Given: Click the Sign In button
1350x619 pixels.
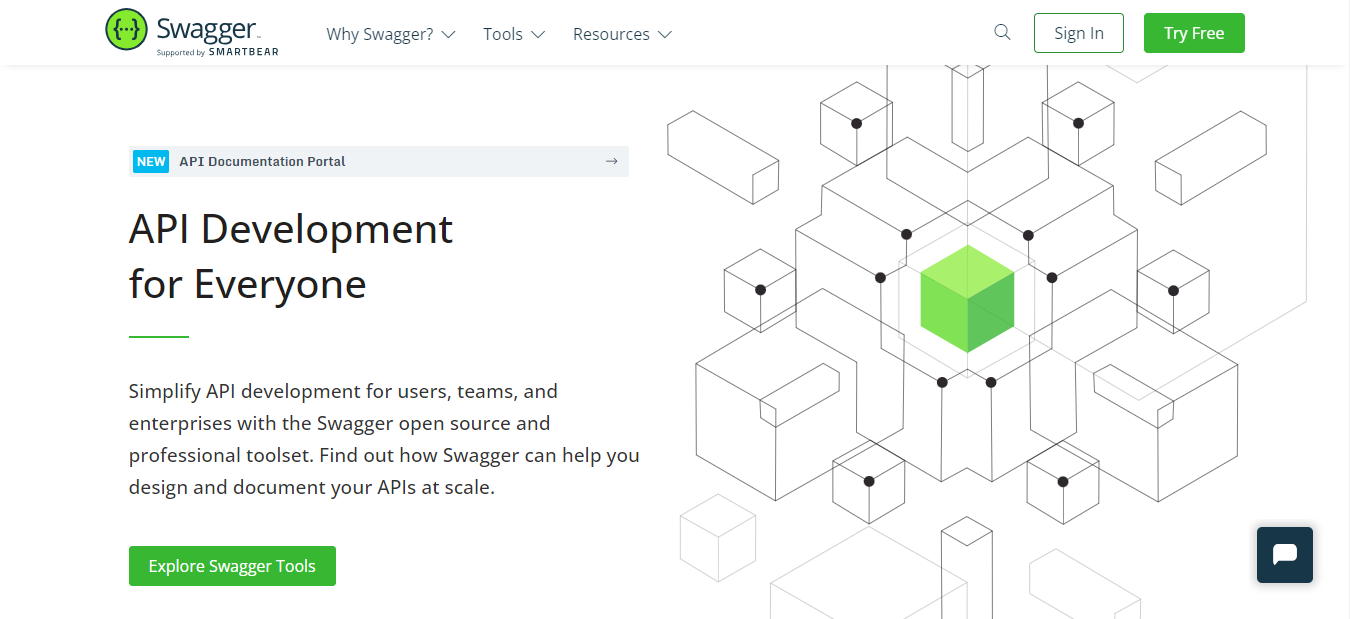Looking at the screenshot, I should pos(1078,32).
